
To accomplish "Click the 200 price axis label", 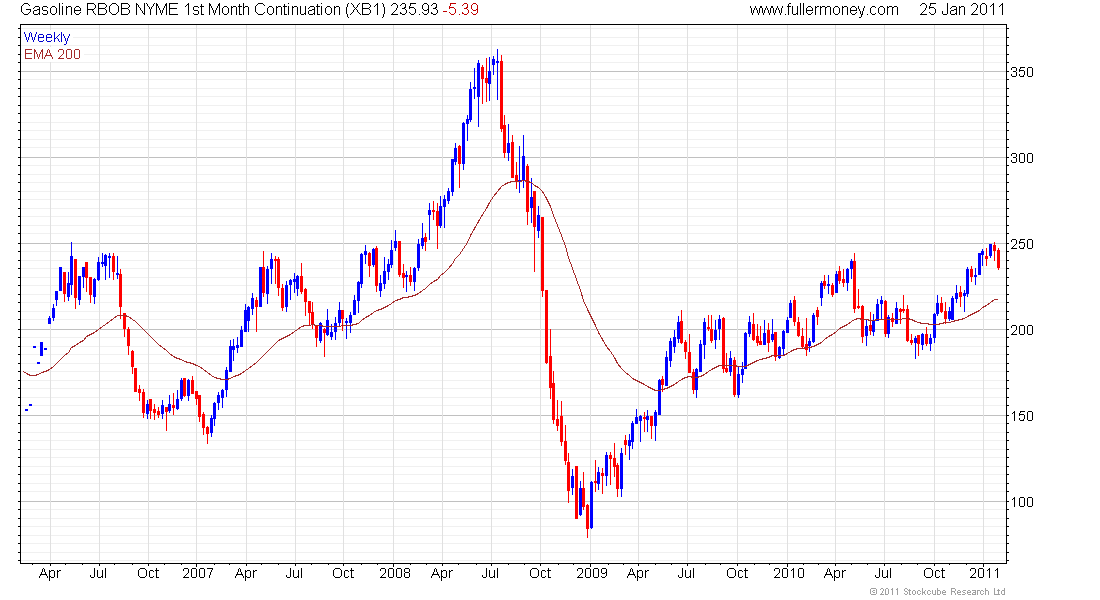I will [1021, 330].
